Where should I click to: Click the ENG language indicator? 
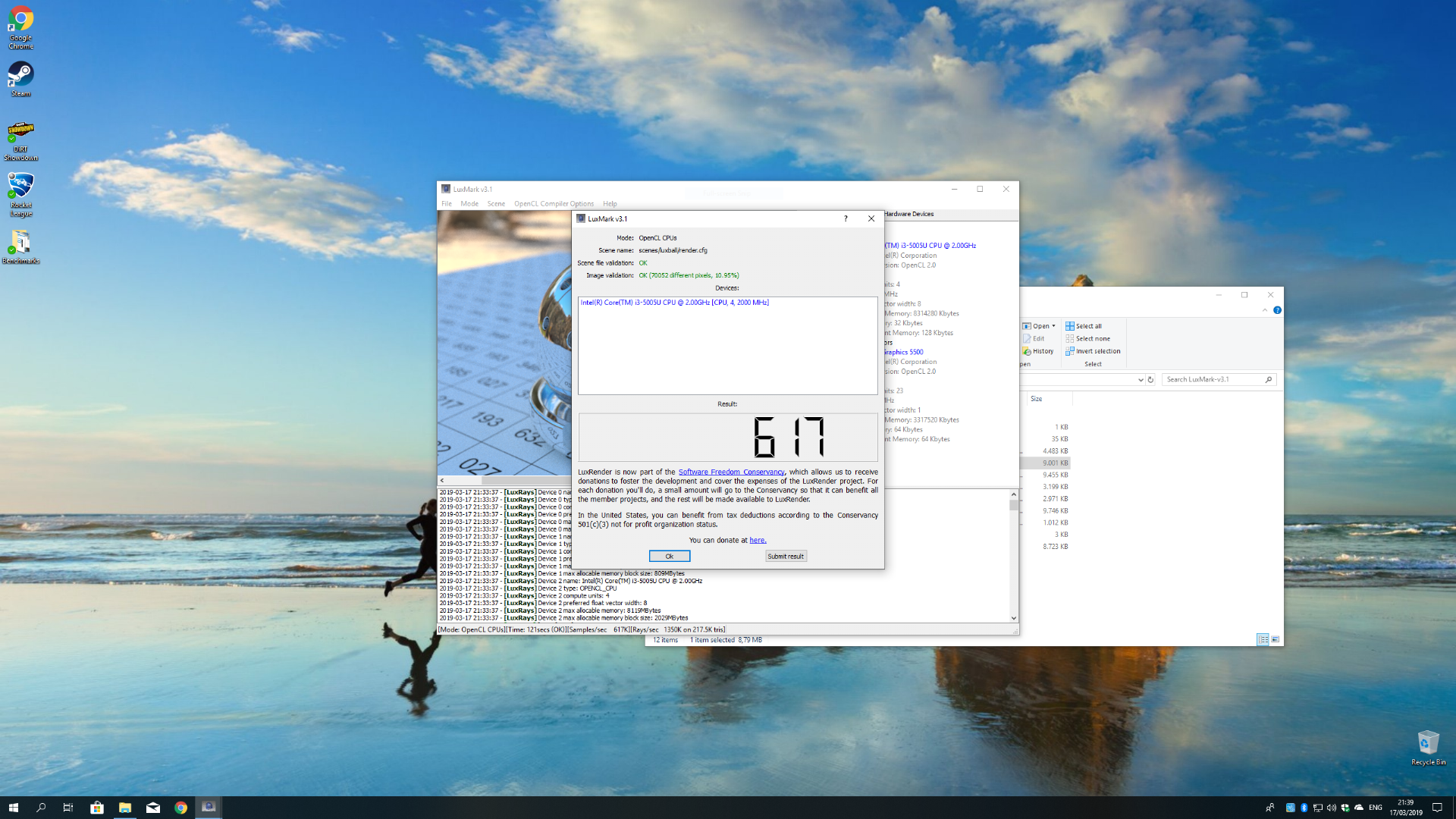point(1376,808)
